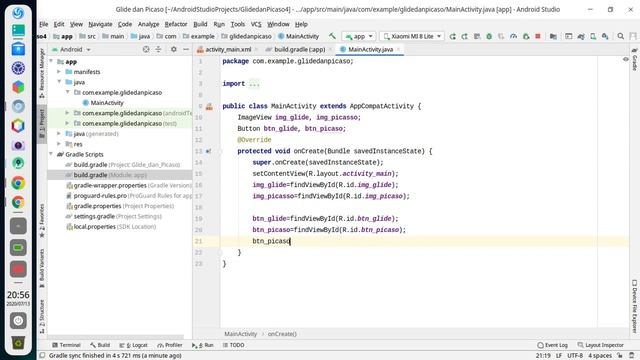The height and width of the screenshot is (360, 640).
Task: Open the app run configuration dropdown
Action: pos(359,36)
